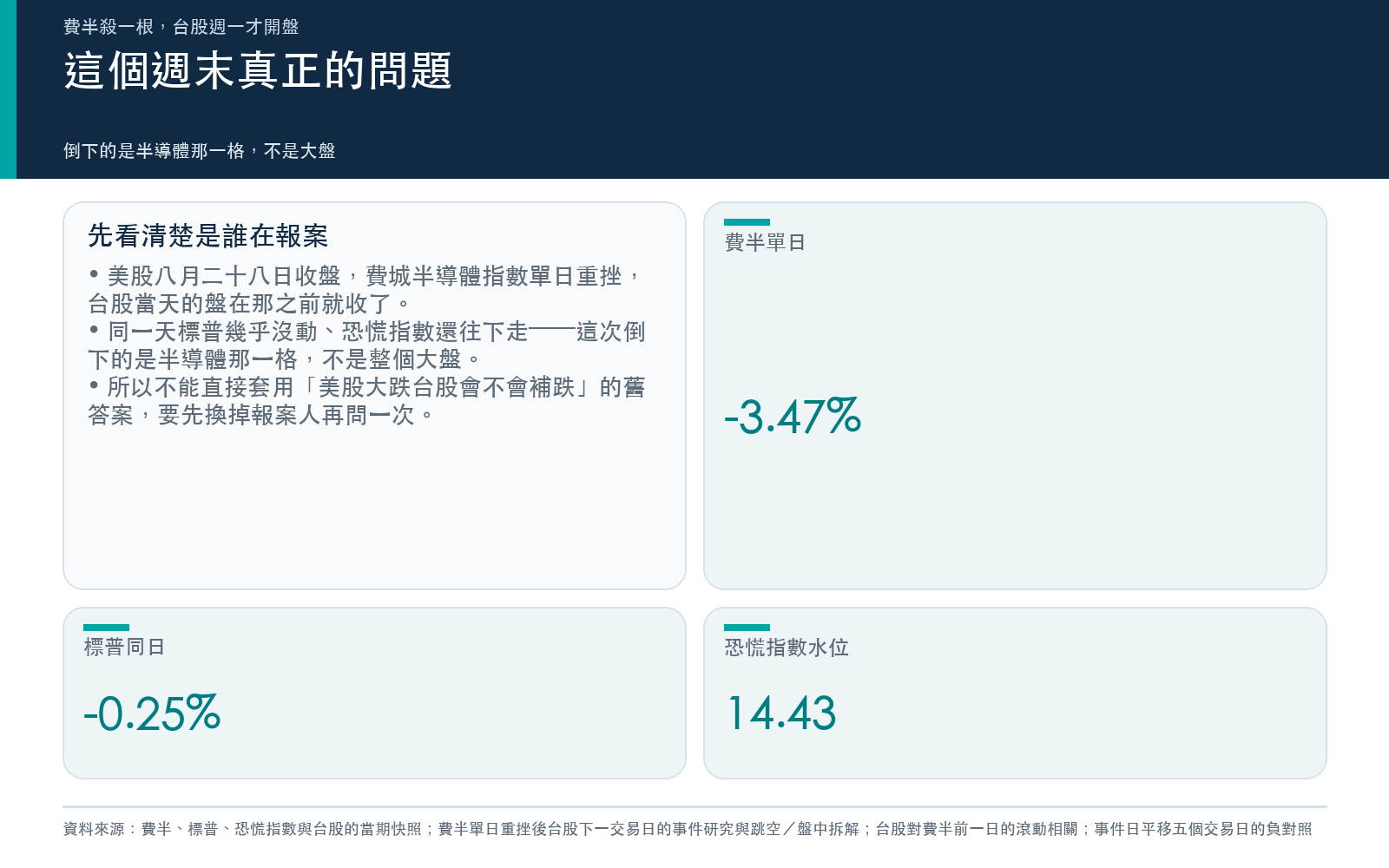Click the slide title 這個週末真正的問題
The width and height of the screenshot is (1389, 868).
click(258, 70)
